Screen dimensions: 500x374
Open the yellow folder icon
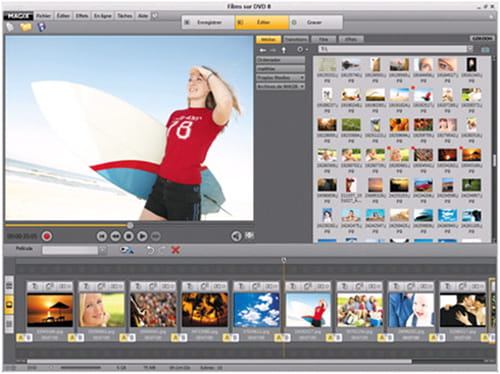(26, 27)
